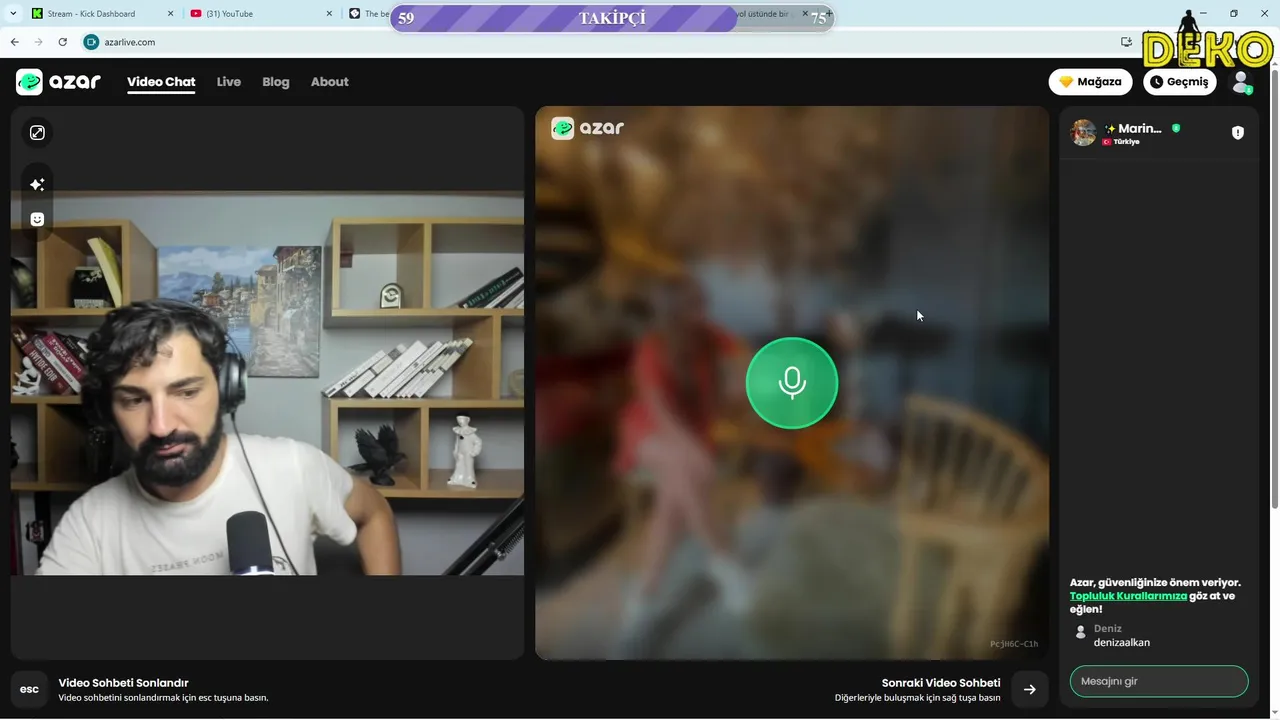Open the smiley face filters icon
Viewport: 1280px width, 720px height.
(37, 219)
